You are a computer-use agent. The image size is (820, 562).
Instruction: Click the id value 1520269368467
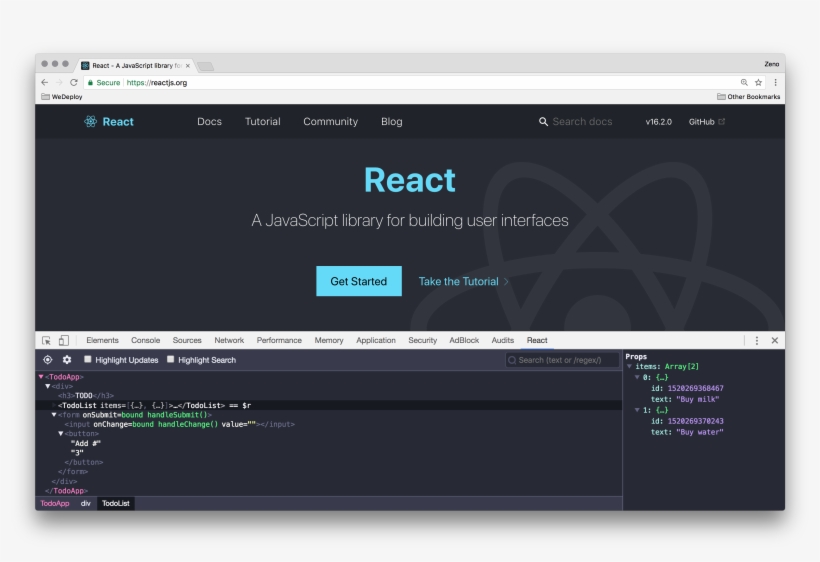696,388
